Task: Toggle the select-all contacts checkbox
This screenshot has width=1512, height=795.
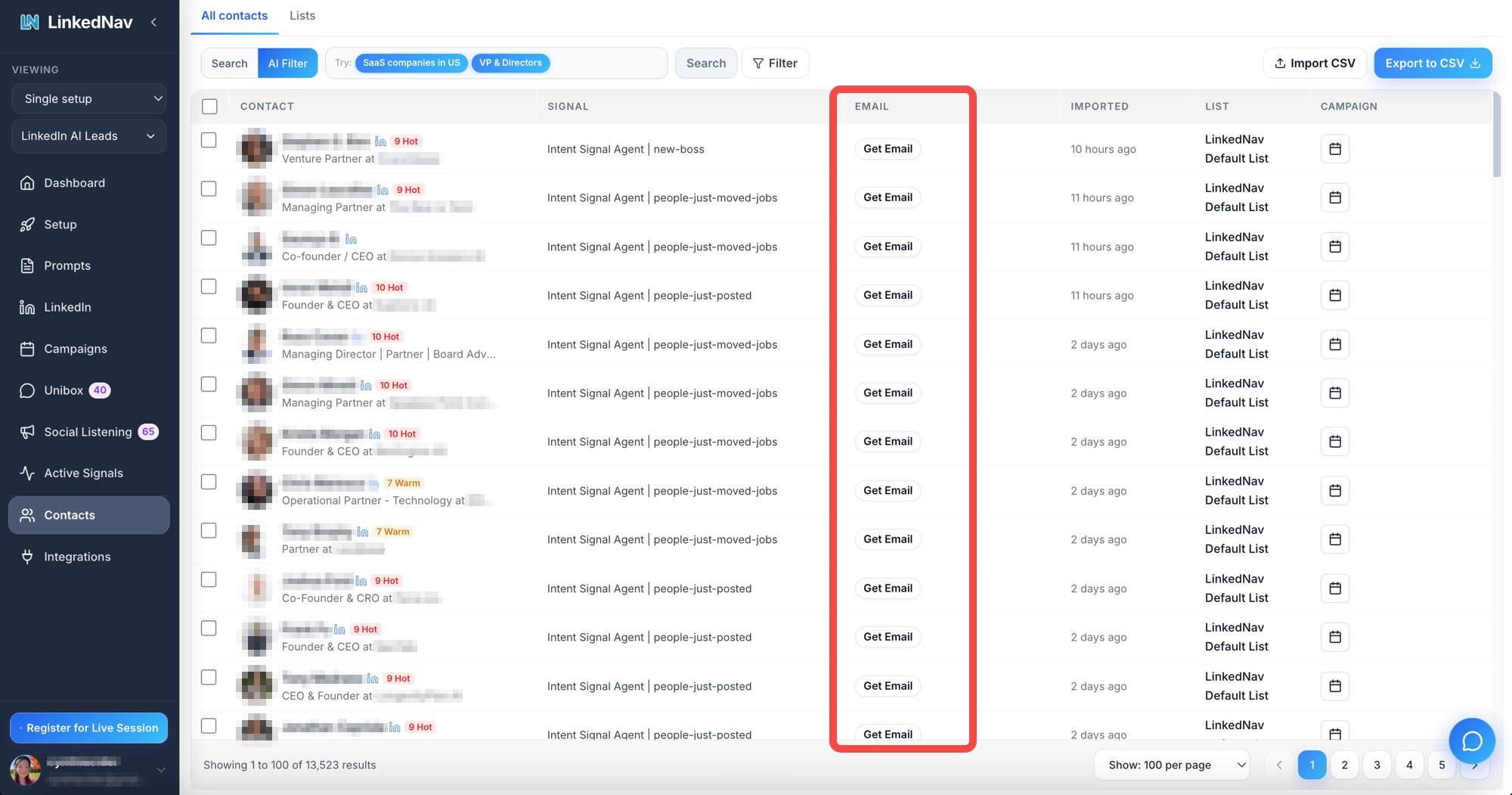Action: [209, 107]
